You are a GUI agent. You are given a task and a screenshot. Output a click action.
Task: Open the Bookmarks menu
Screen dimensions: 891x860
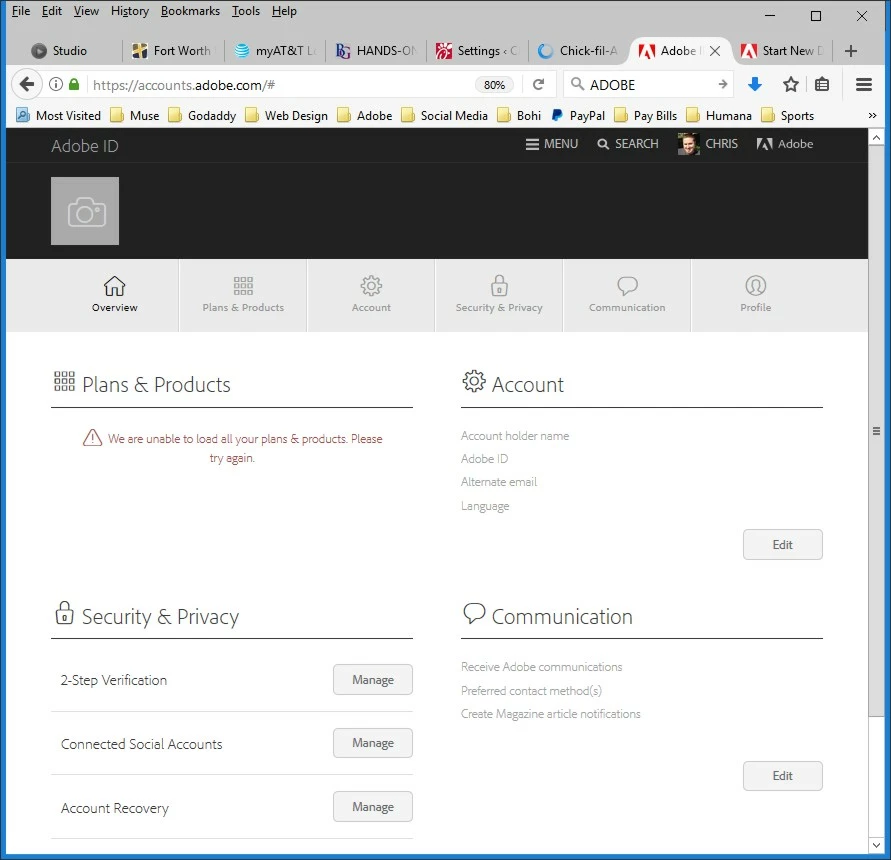190,11
